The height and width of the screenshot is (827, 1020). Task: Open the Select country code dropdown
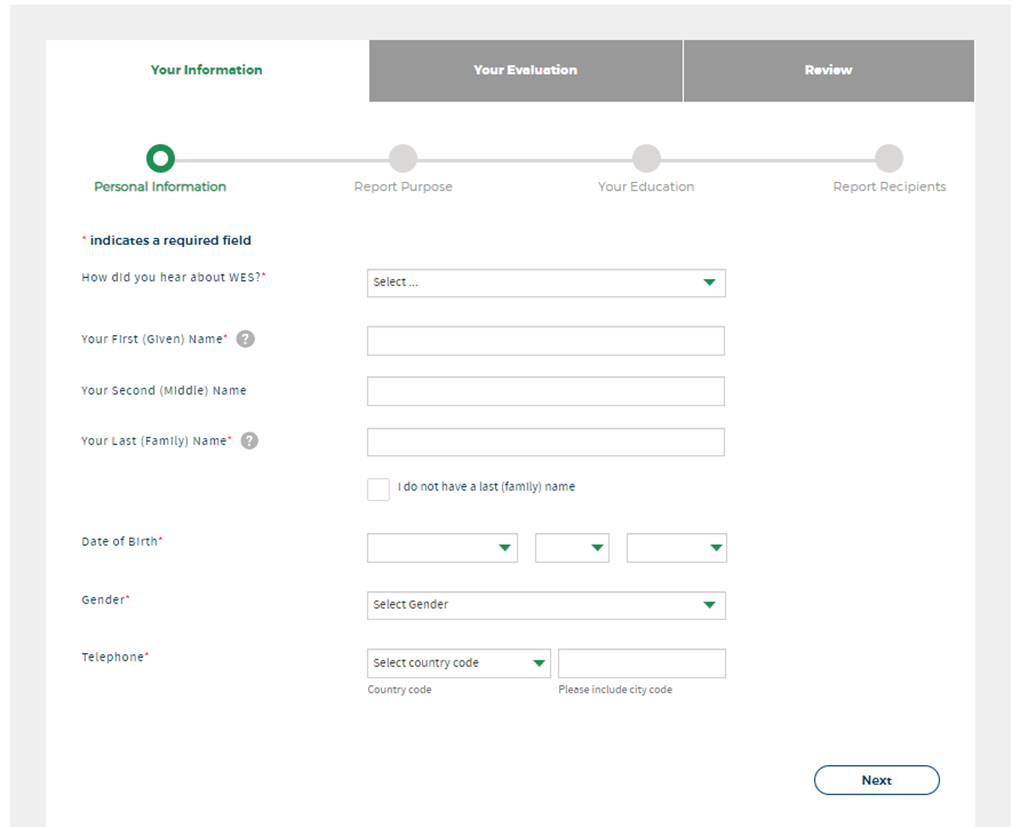(x=459, y=663)
